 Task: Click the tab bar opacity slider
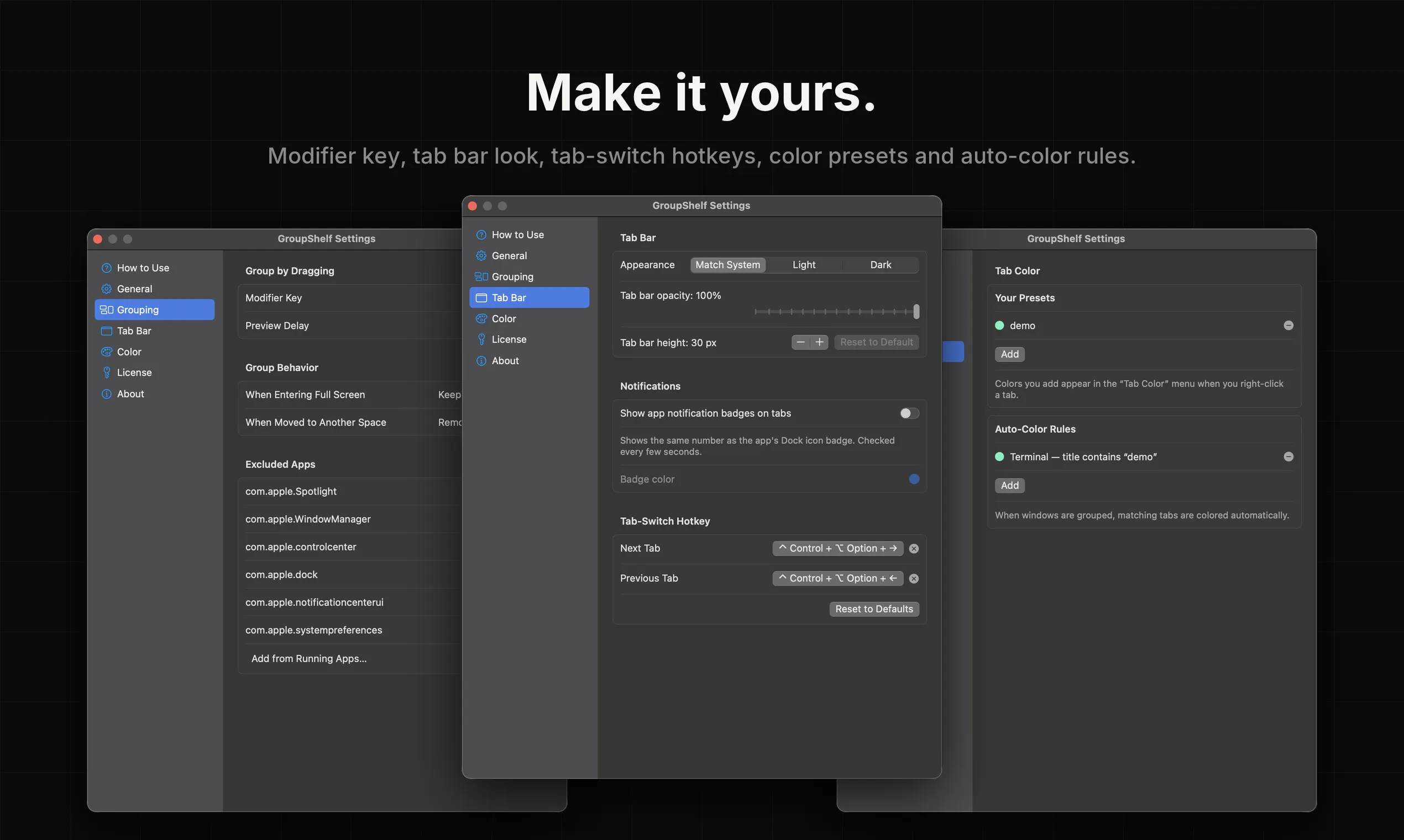837,311
